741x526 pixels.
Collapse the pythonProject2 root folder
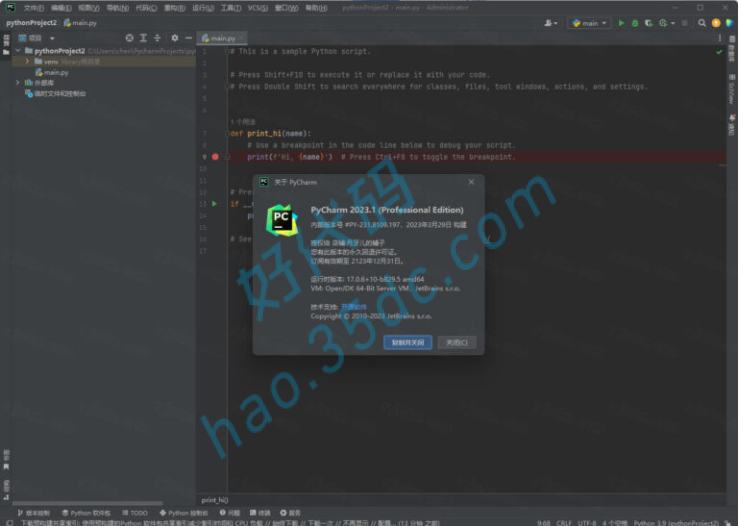tap(18, 51)
